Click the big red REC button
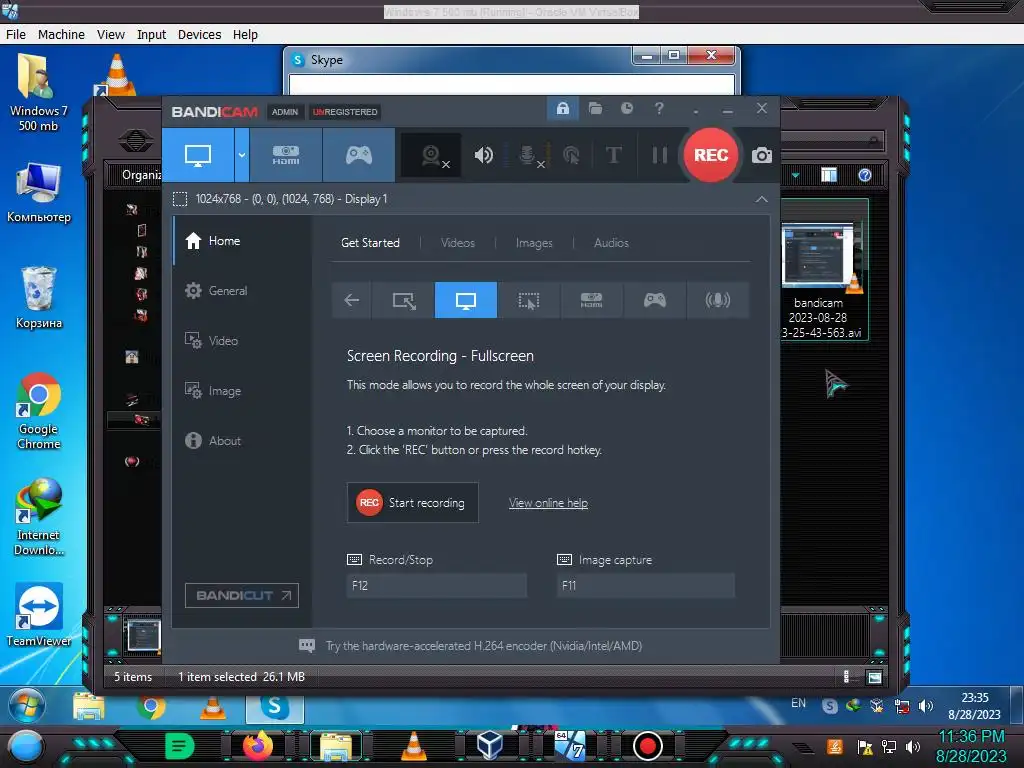The height and width of the screenshot is (768, 1024). coord(711,155)
